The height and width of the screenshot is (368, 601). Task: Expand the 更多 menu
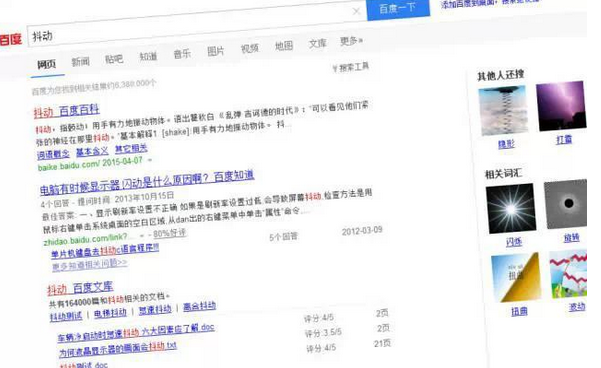click(351, 41)
